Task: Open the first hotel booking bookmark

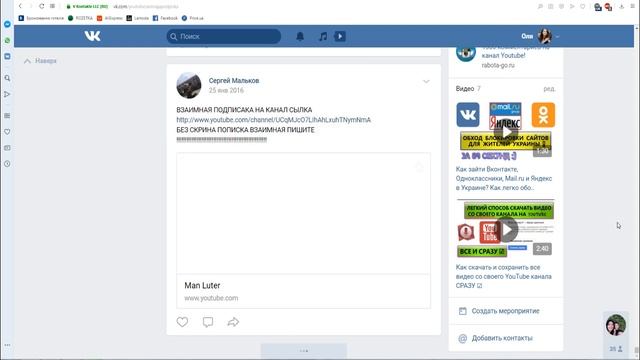Action: pyautogui.click(x=41, y=18)
